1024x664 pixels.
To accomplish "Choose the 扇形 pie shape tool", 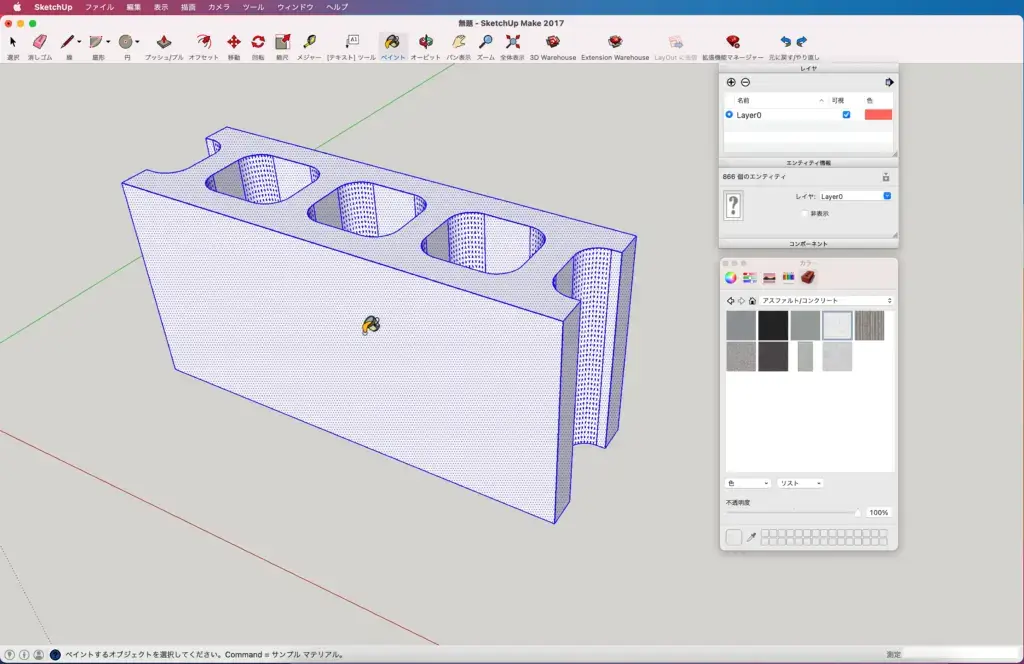I will 96,42.
